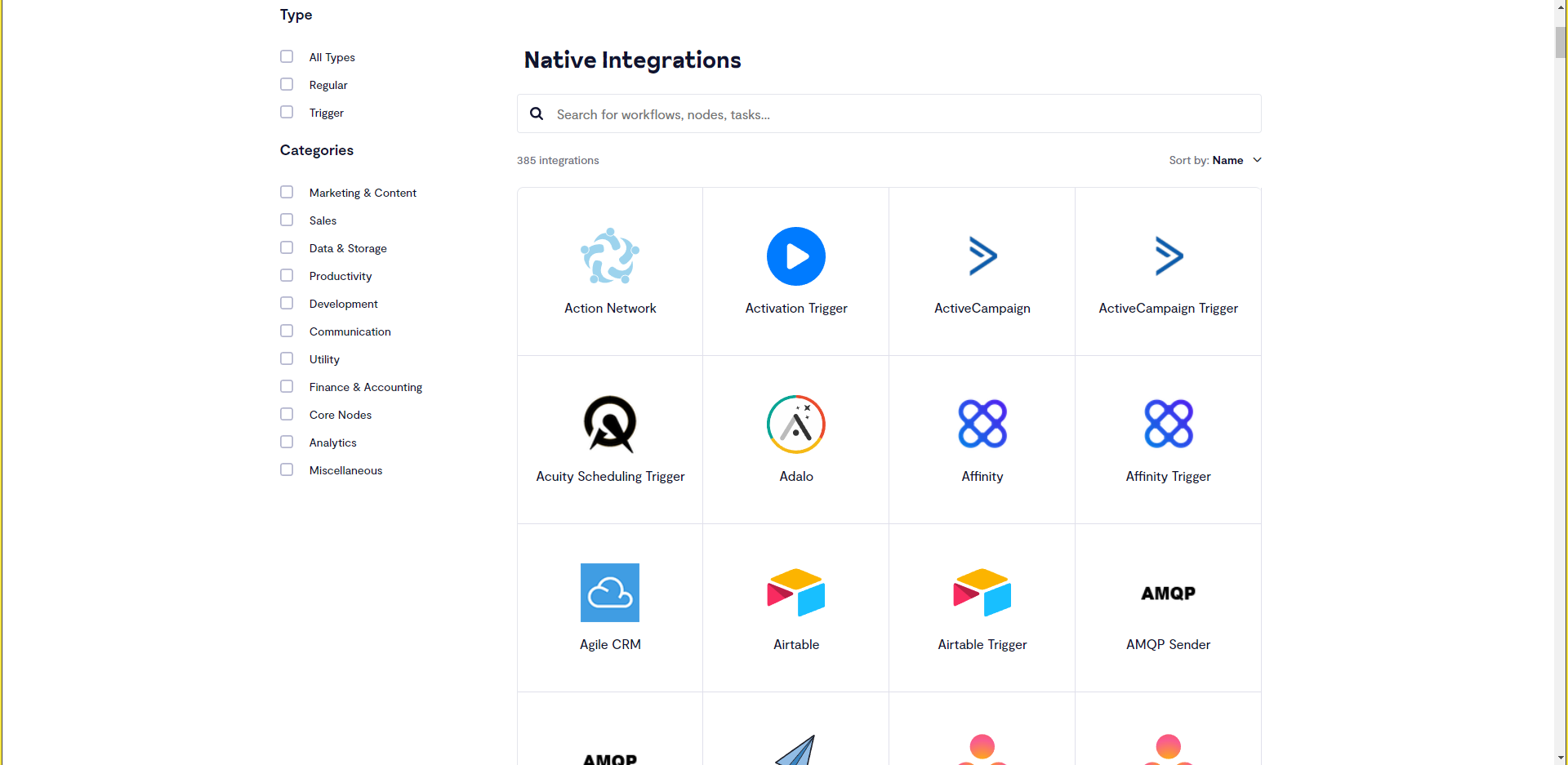
Task: Click the paper plane integration icon
Action: [796, 750]
